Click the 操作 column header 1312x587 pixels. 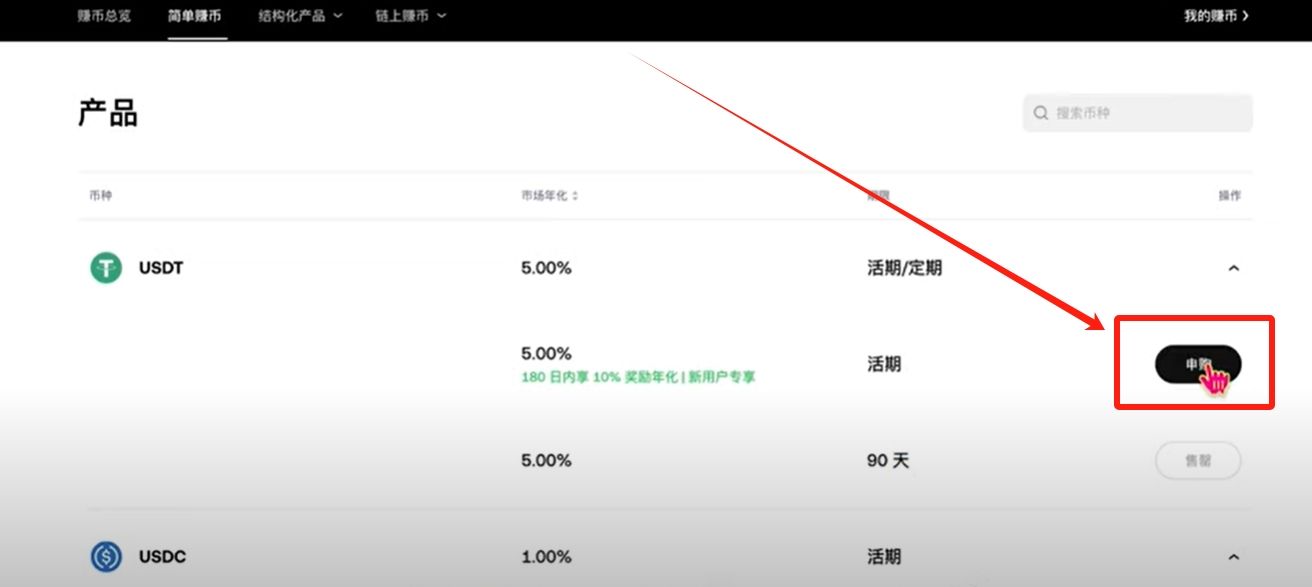[x=1231, y=195]
